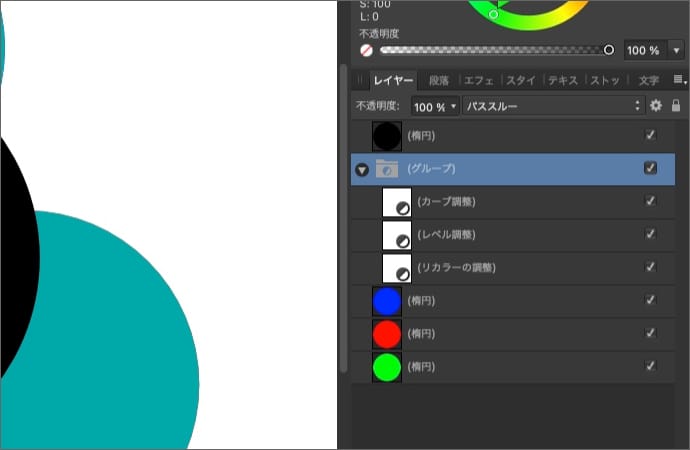Select the リカラーの調整 adjustment thumbnail
This screenshot has height=450, width=690.
point(397,267)
